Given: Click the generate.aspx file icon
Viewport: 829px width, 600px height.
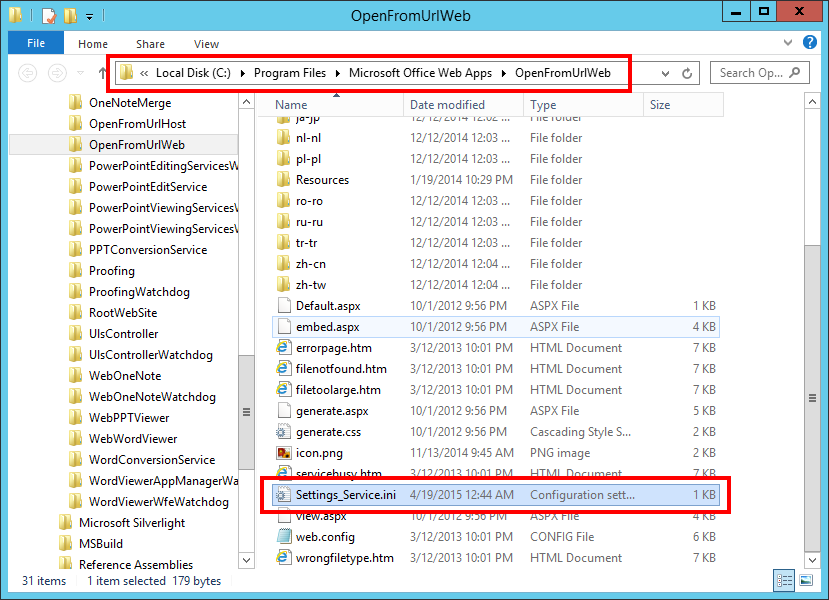Looking at the screenshot, I should tap(284, 411).
